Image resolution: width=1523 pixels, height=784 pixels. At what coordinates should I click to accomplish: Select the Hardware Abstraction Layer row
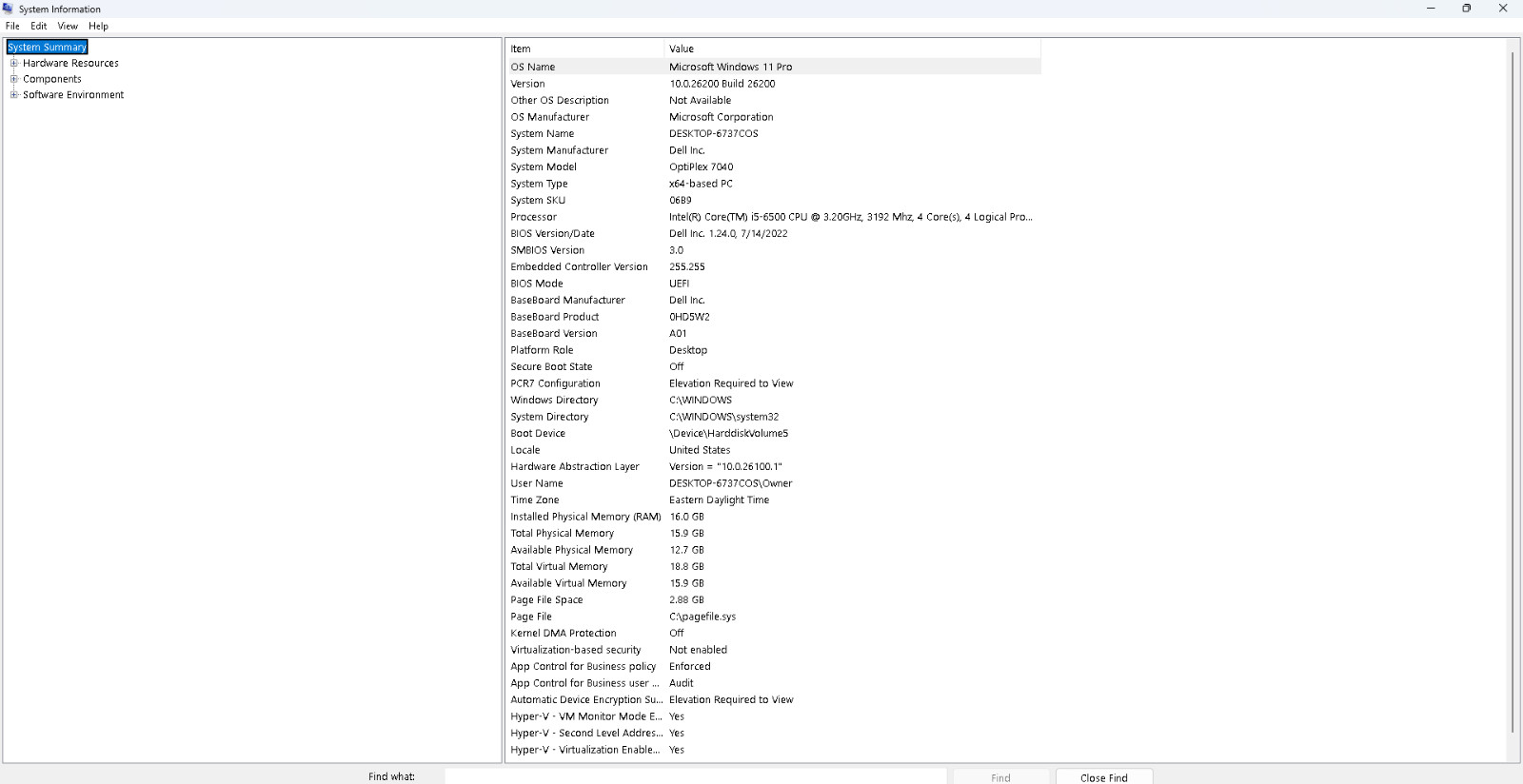(774, 466)
